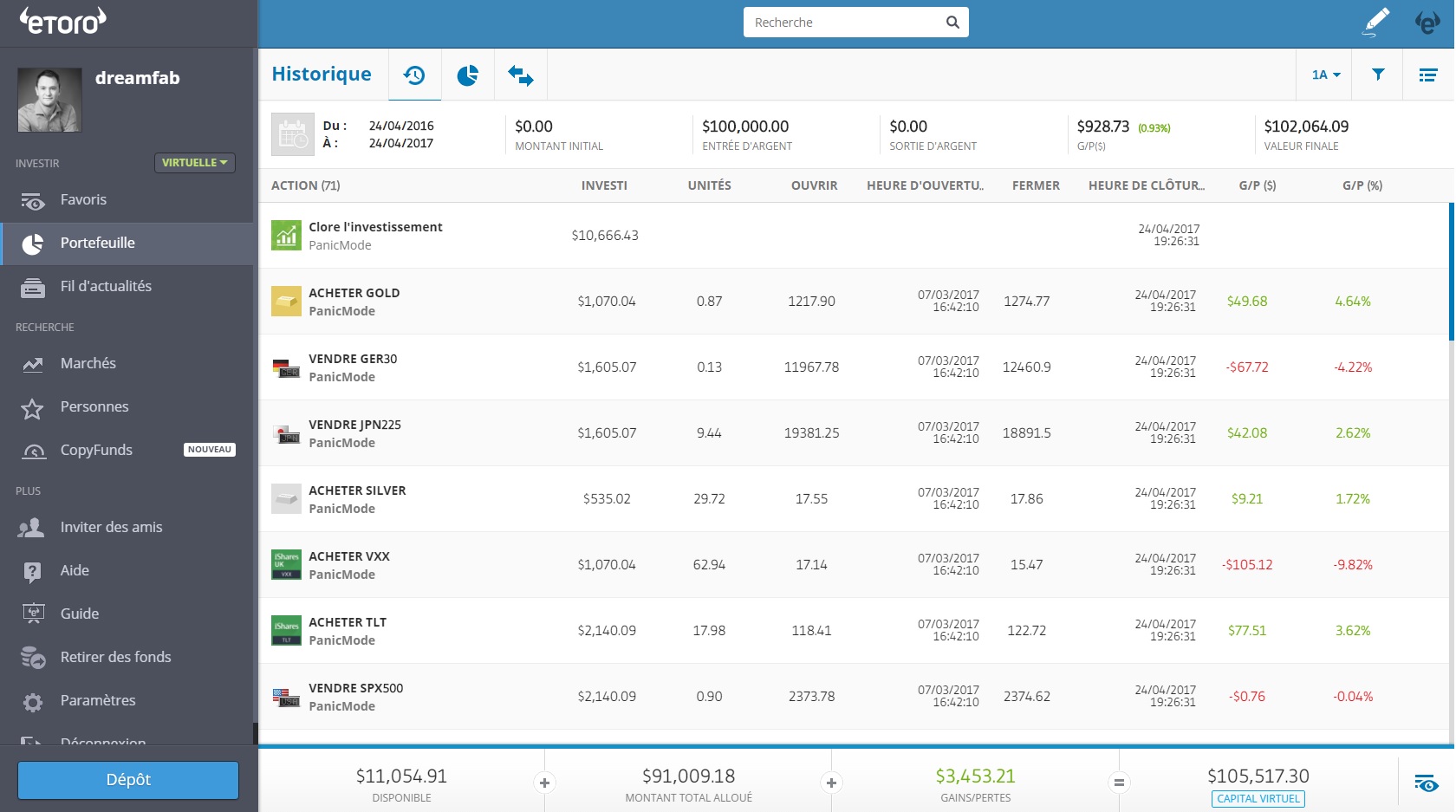
Task: Open the 1A time period dropdown
Action: (1325, 75)
